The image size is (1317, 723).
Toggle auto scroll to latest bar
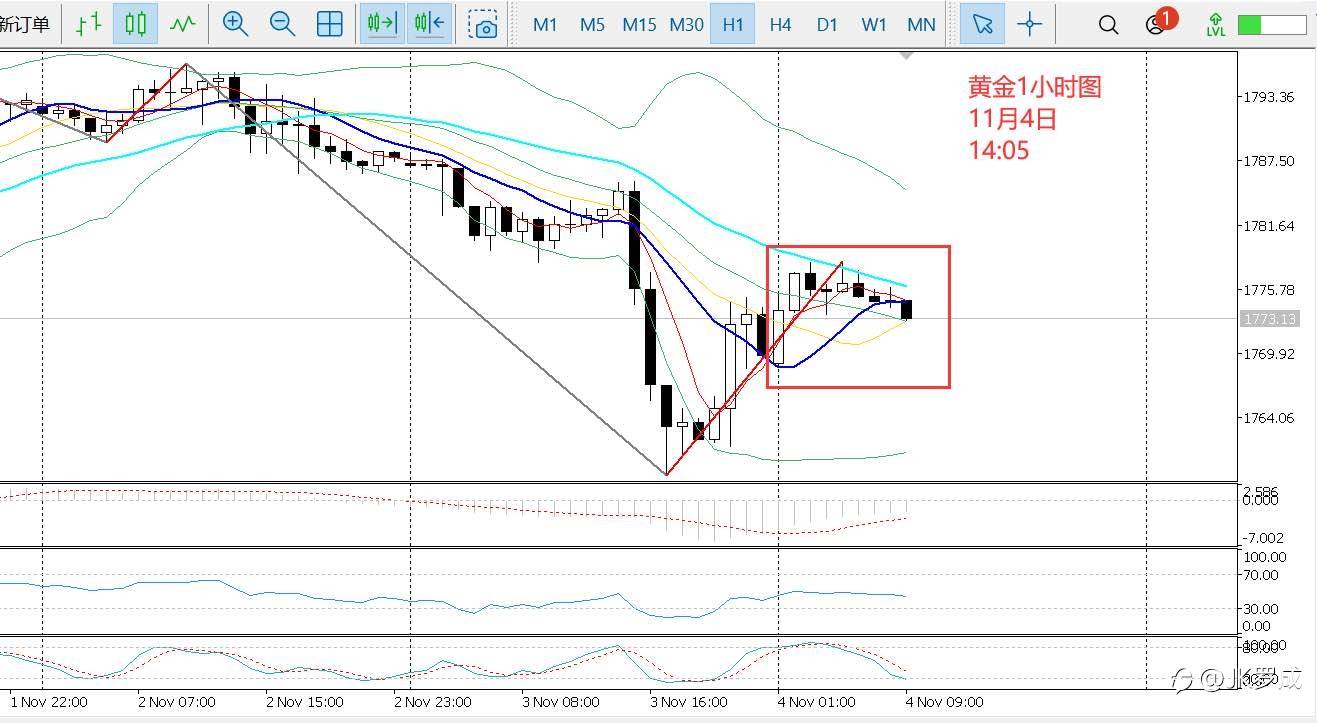383,24
